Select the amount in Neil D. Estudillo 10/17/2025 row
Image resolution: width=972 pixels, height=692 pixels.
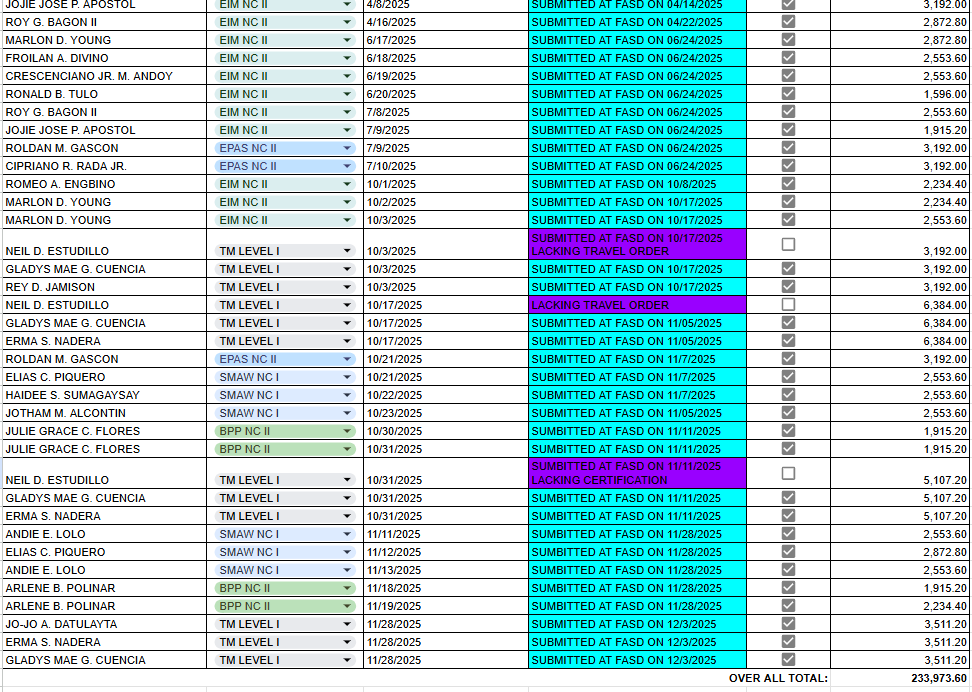point(901,305)
